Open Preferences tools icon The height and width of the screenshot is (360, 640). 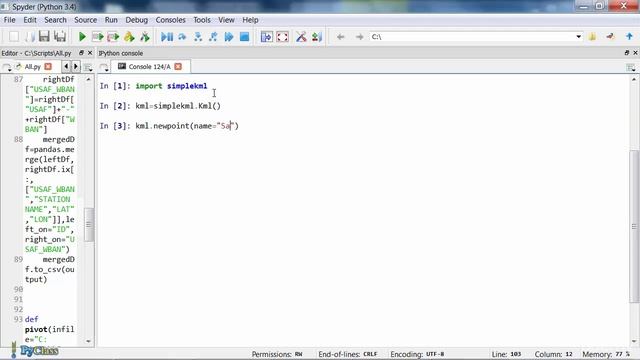[x=301, y=37]
